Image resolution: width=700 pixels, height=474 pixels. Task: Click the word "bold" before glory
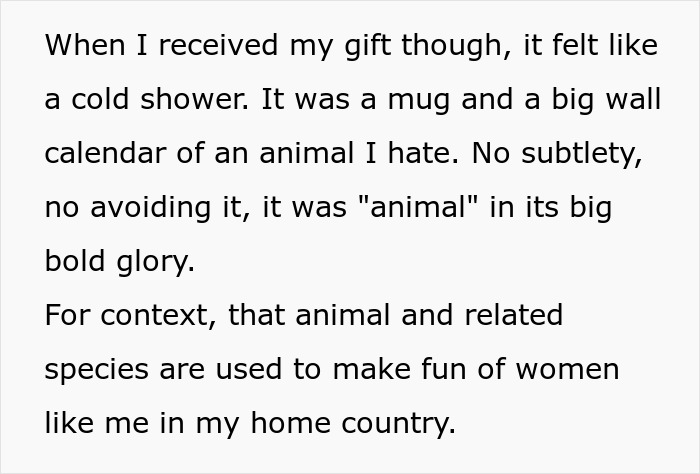coord(74,261)
